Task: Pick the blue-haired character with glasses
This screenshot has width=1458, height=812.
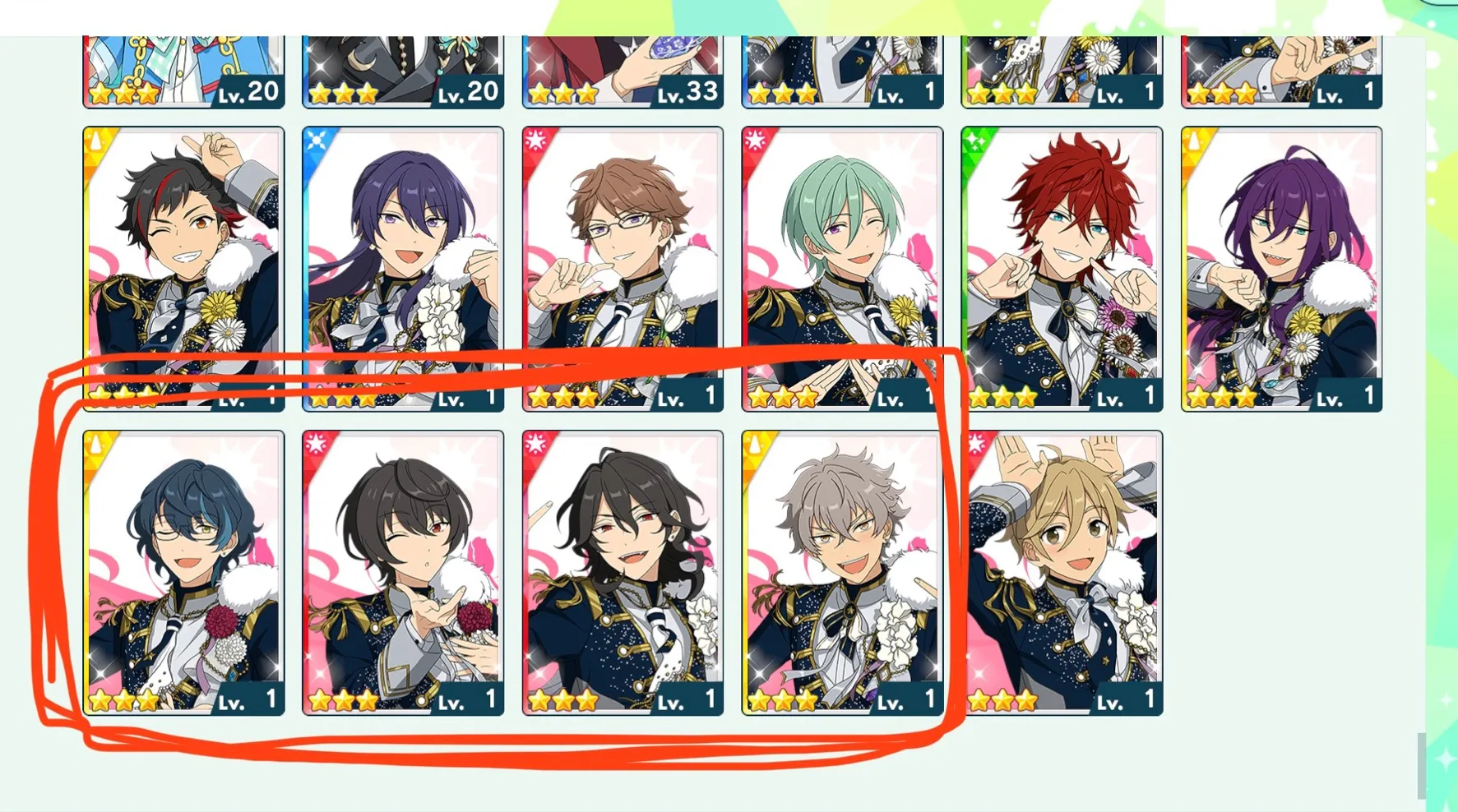Action: point(183,573)
